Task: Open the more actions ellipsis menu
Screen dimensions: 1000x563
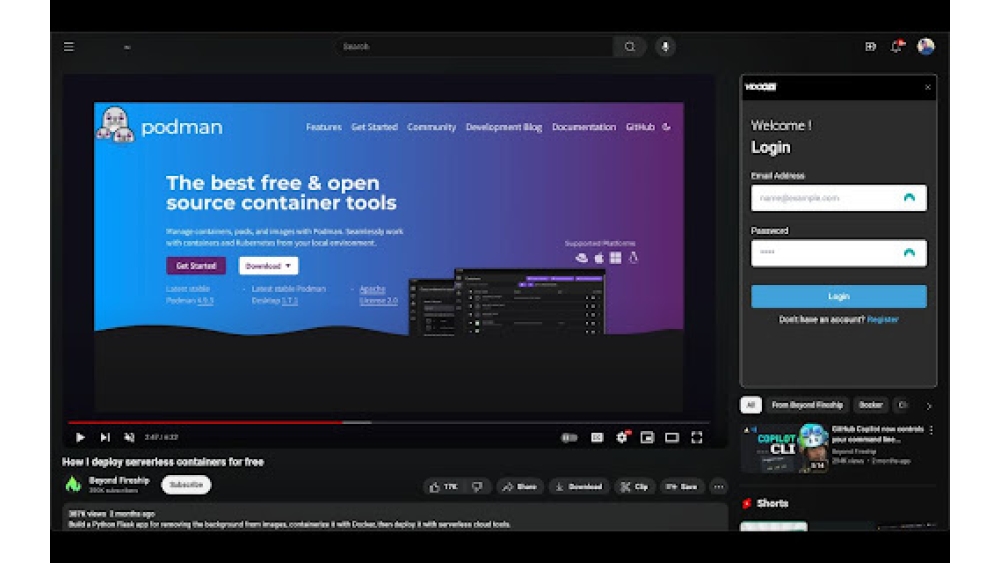Action: pos(719,486)
